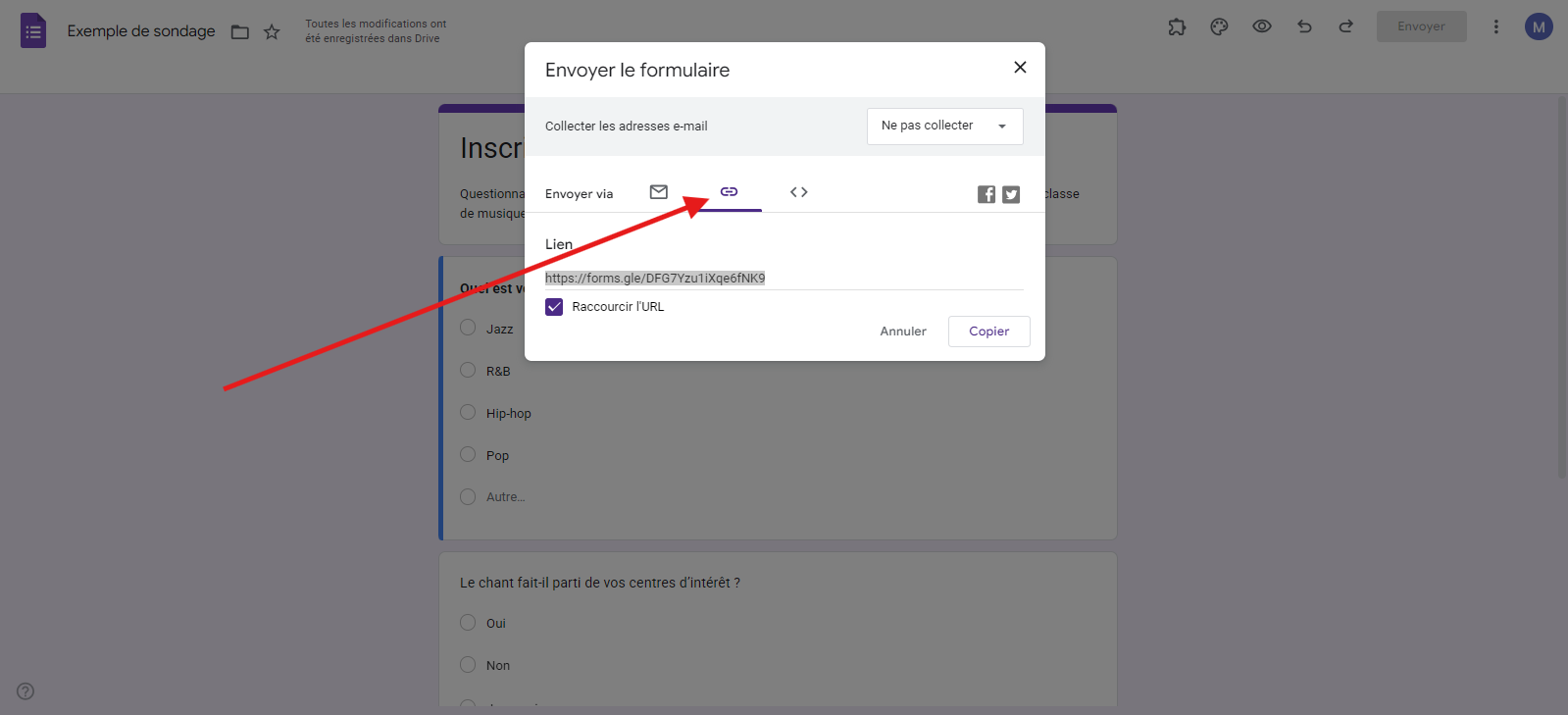Preview the form with eye icon
Image resolution: width=1568 pixels, height=715 pixels.
(1262, 26)
